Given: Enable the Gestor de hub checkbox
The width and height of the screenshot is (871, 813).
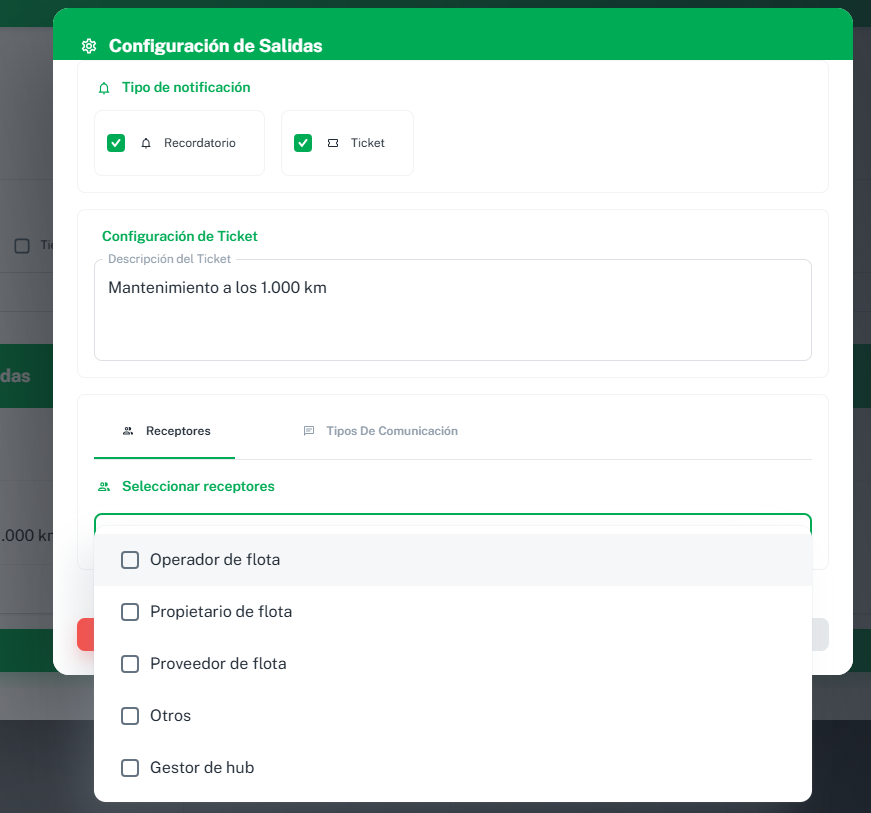Looking at the screenshot, I should [x=130, y=768].
